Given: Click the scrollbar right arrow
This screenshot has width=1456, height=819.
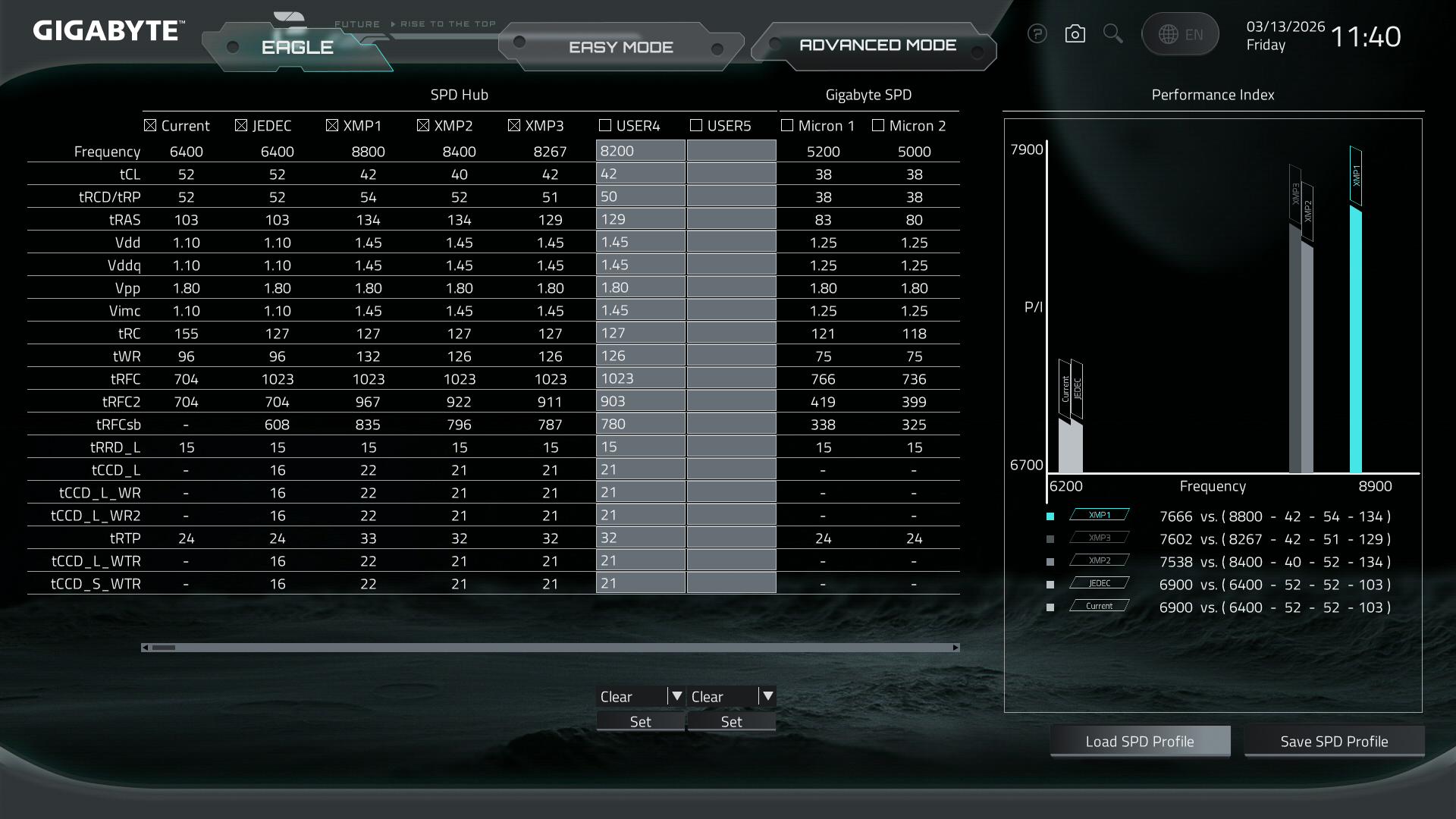Looking at the screenshot, I should [955, 648].
